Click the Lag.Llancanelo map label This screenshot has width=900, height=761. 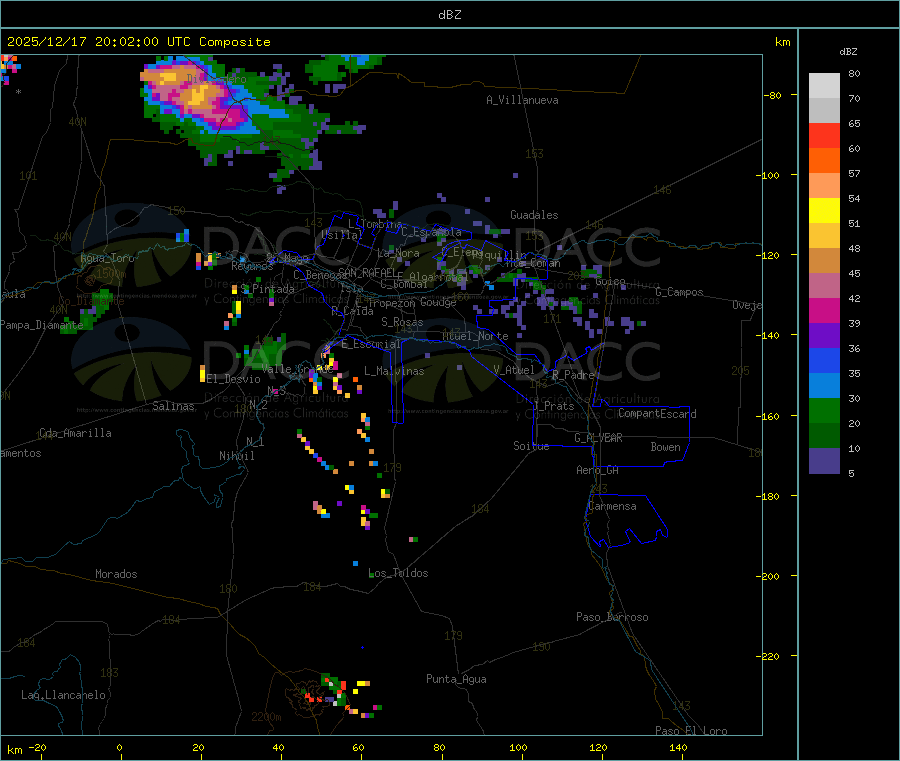pyautogui.click(x=64, y=695)
